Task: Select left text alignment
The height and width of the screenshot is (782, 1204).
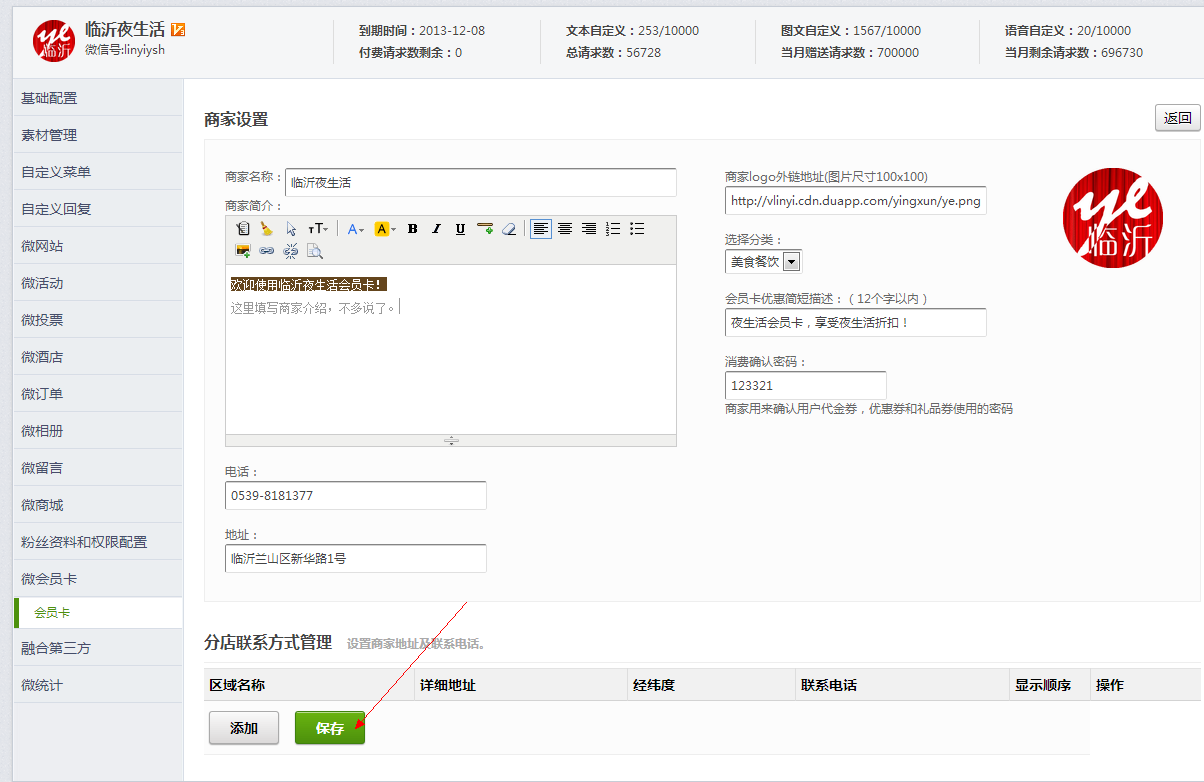Action: (x=540, y=229)
